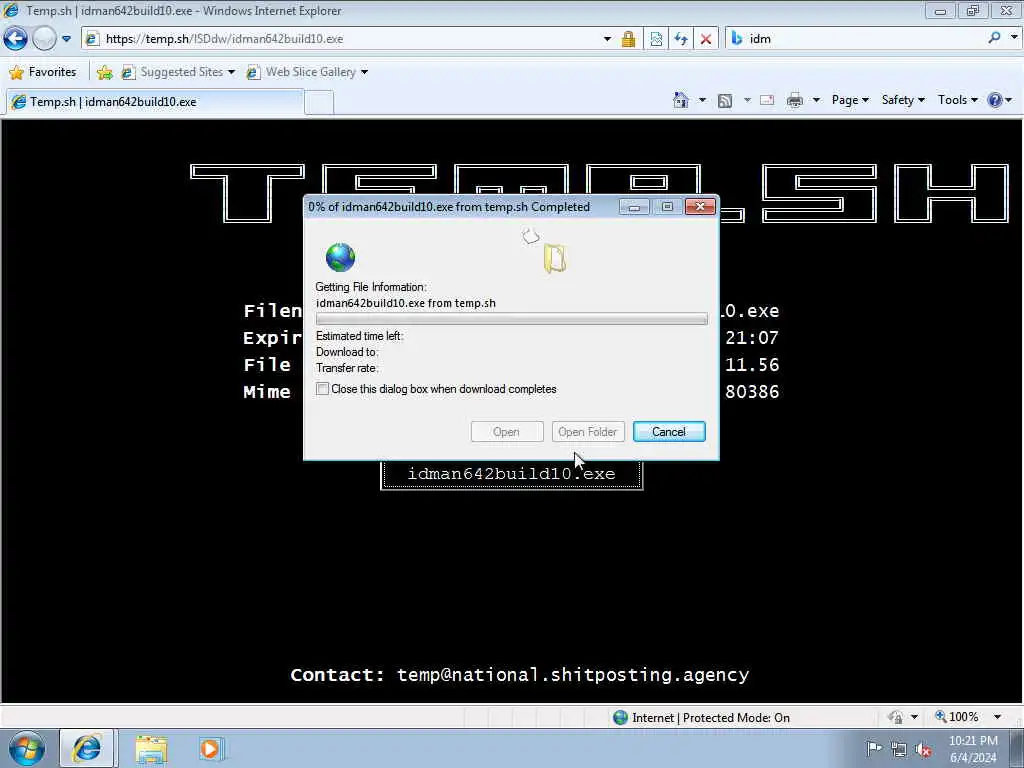Click the contact email text on page
The image size is (1024, 768).
pyautogui.click(x=573, y=675)
